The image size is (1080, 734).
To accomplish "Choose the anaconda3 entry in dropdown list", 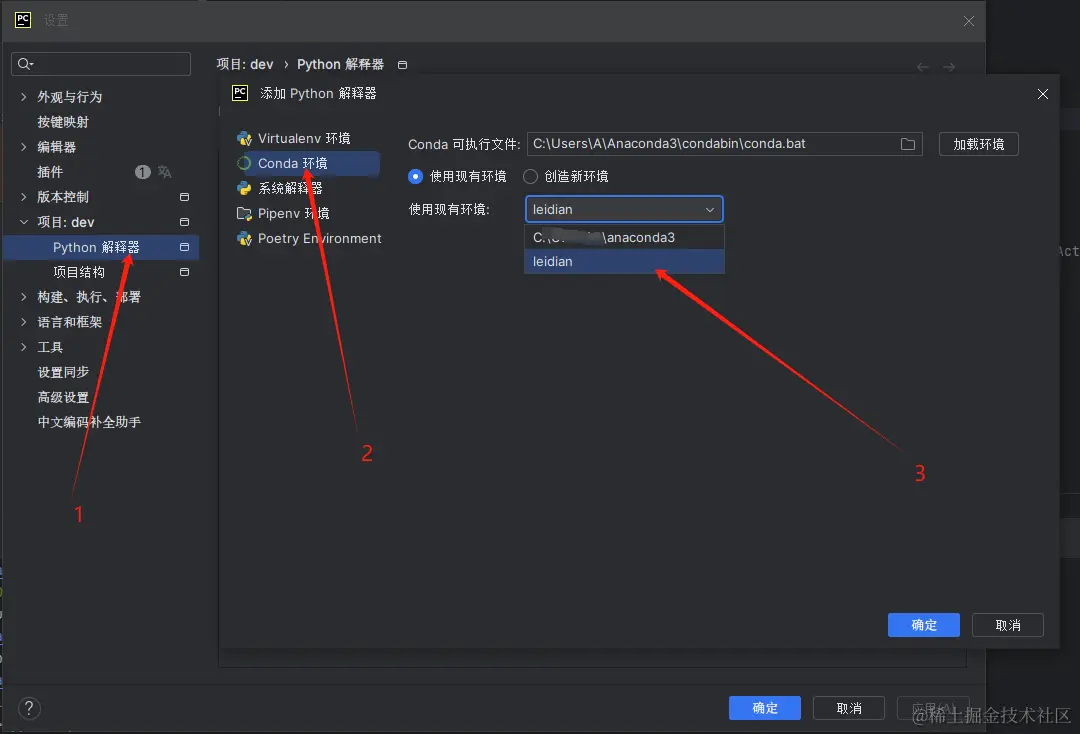I will click(624, 238).
